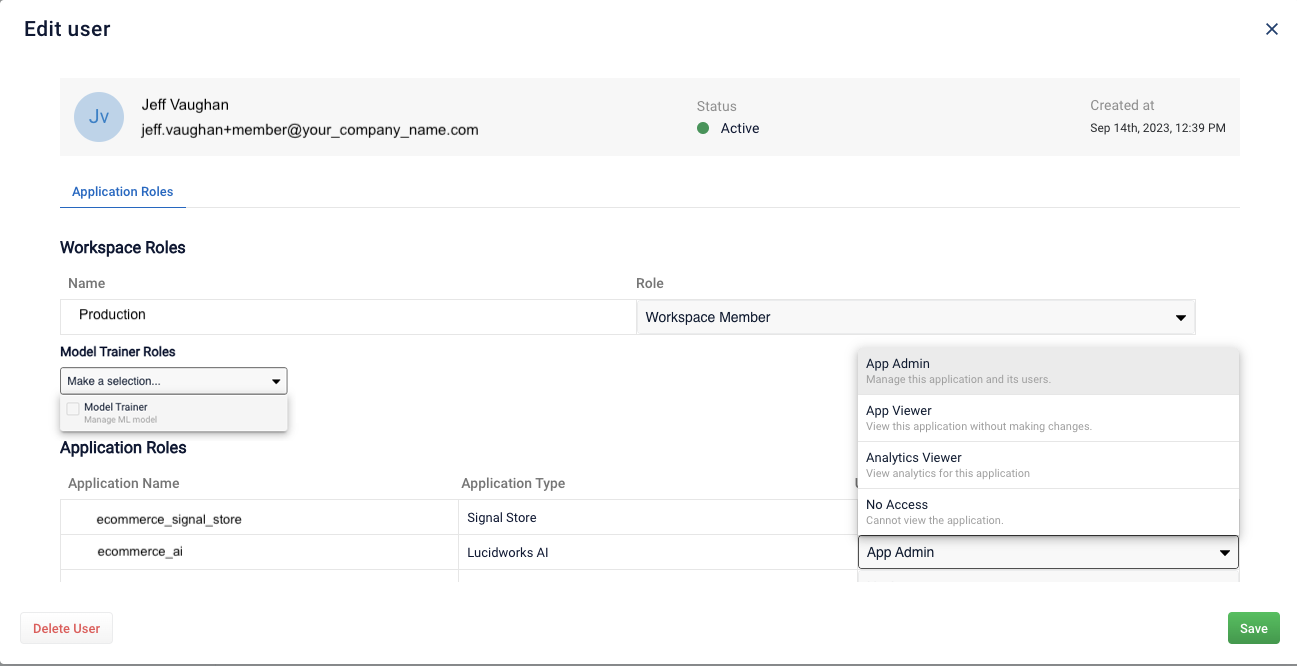This screenshot has width=1297, height=666.
Task: Click the Application Name column header
Action: pyautogui.click(x=124, y=483)
